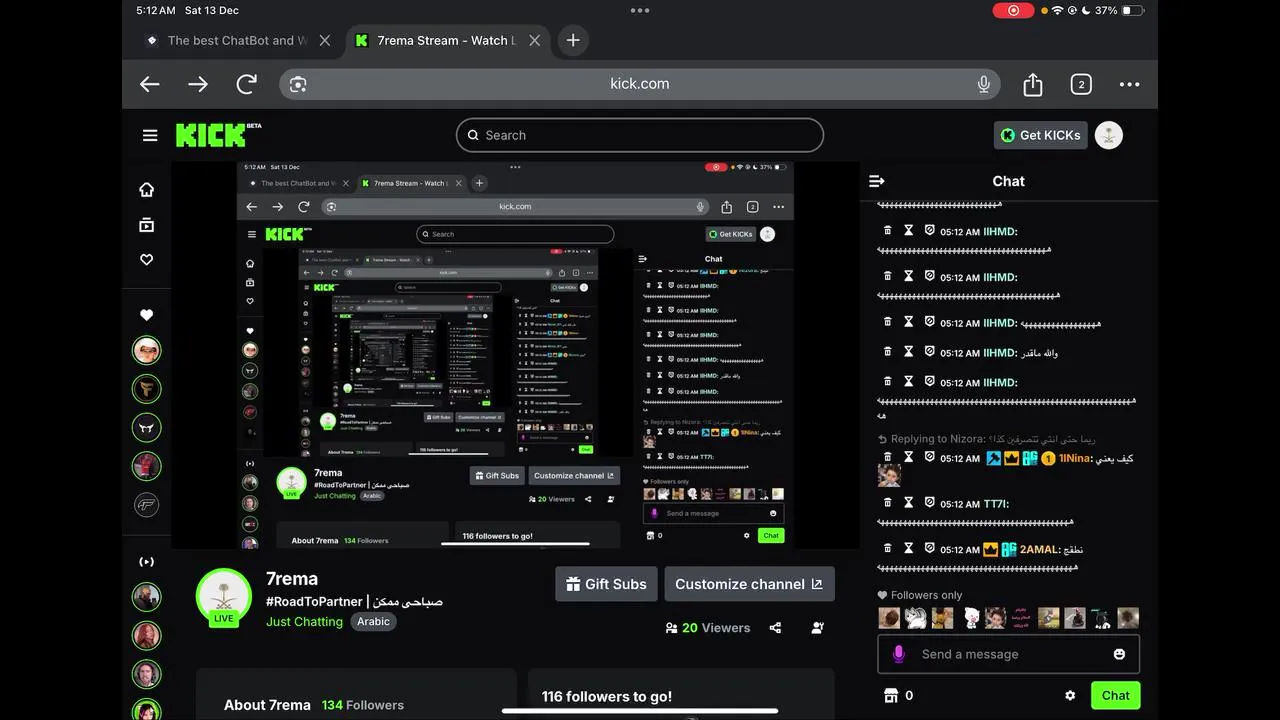Click the purple microphone icon in message box
Screen dimensions: 1280x720
click(898, 654)
